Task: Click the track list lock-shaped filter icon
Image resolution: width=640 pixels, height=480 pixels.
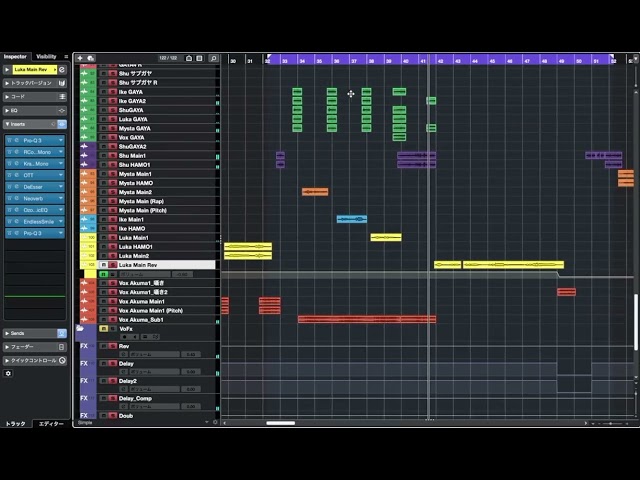Action: point(189,58)
